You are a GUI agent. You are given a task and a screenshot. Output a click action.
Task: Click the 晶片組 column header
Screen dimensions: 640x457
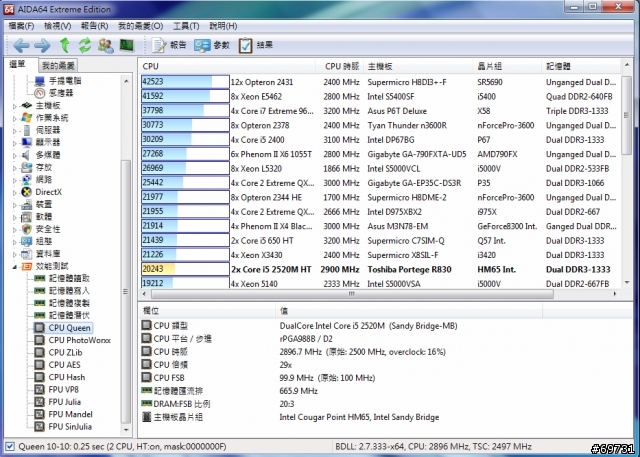coord(508,66)
